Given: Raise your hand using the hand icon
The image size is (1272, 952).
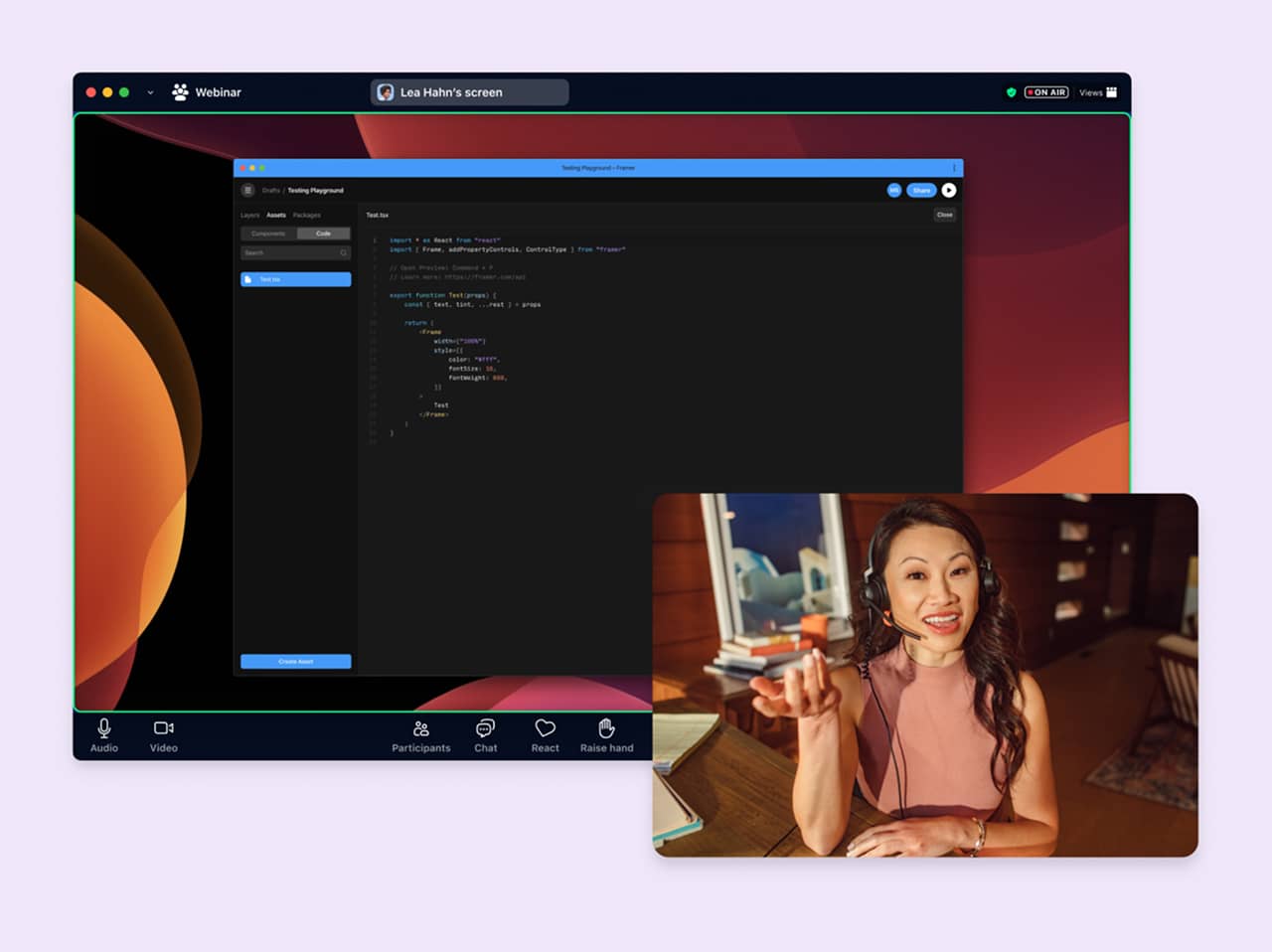Looking at the screenshot, I should (x=606, y=735).
